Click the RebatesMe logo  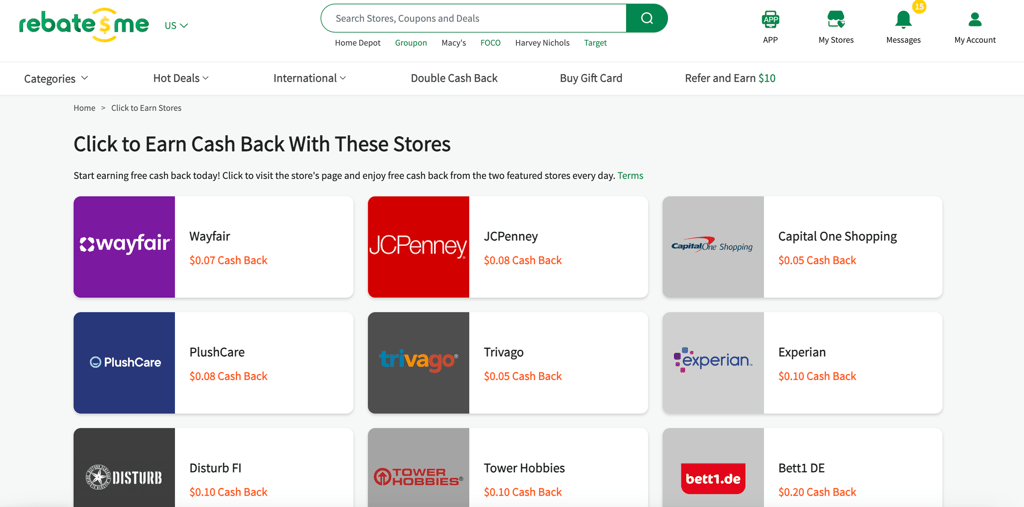(x=84, y=25)
